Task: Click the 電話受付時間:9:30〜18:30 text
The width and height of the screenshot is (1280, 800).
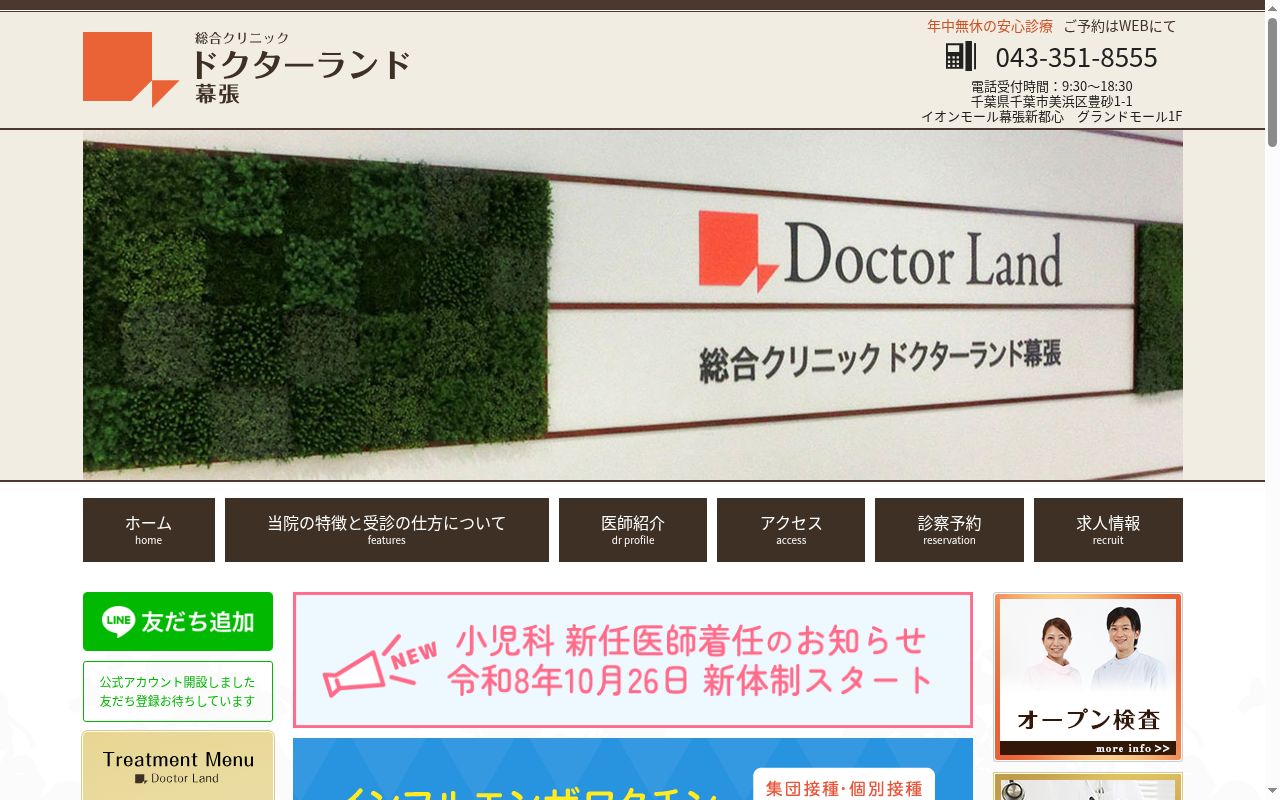Action: (x=1052, y=86)
